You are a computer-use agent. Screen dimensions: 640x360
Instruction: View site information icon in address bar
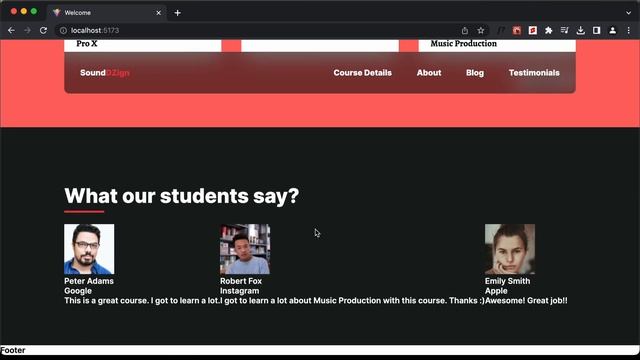coord(63,31)
